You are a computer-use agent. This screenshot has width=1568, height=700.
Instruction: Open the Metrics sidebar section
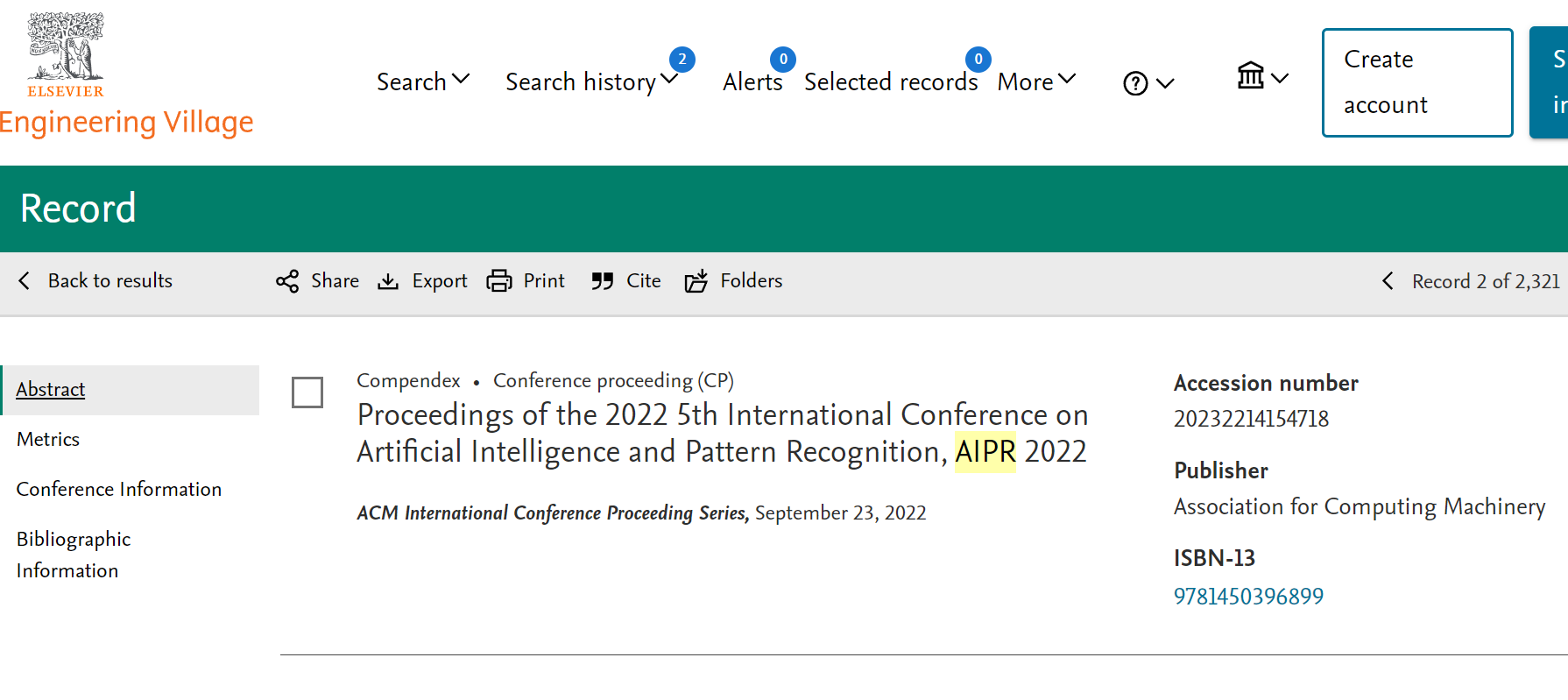pos(48,439)
